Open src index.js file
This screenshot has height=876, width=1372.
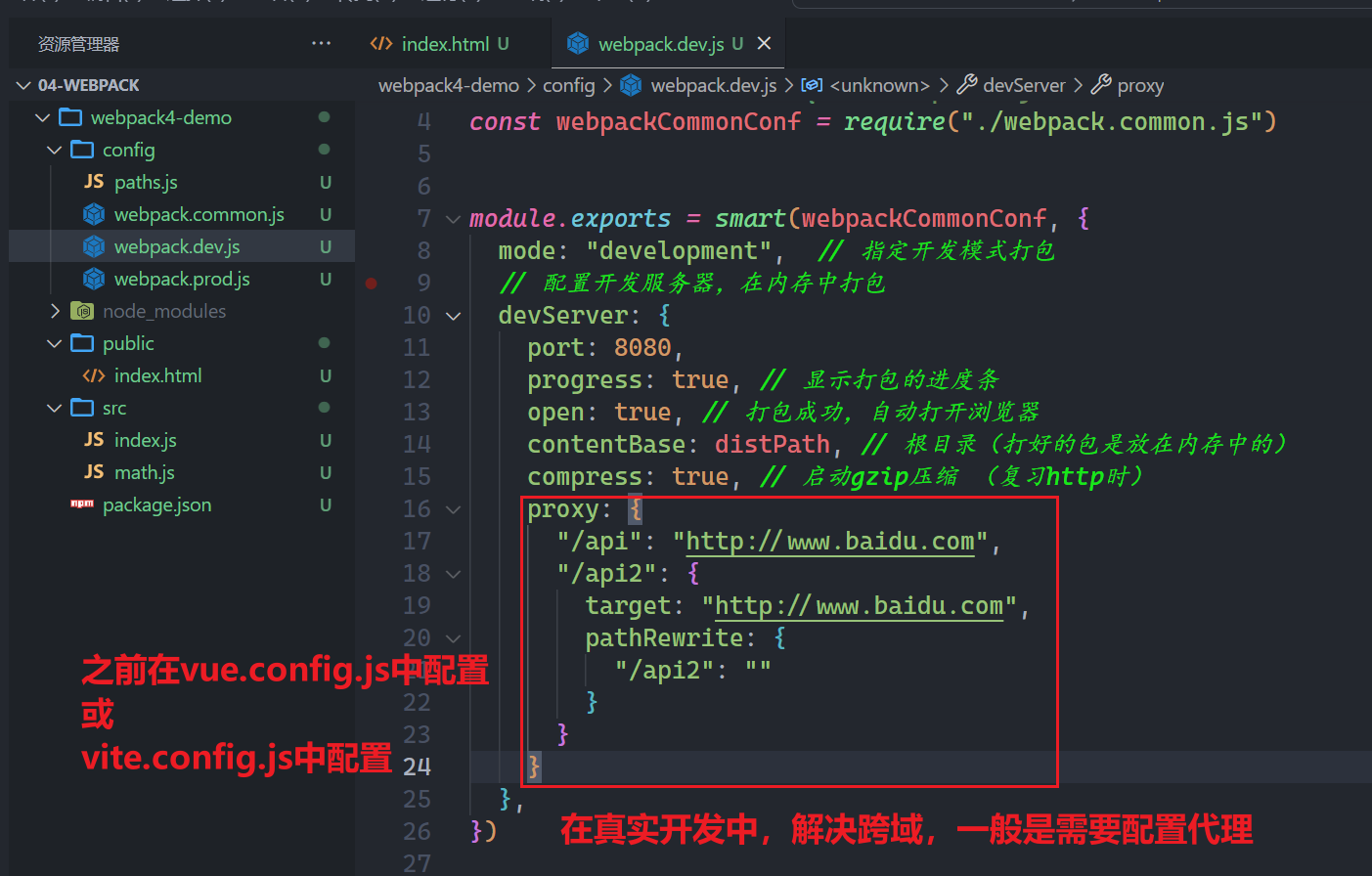pyautogui.click(x=145, y=440)
